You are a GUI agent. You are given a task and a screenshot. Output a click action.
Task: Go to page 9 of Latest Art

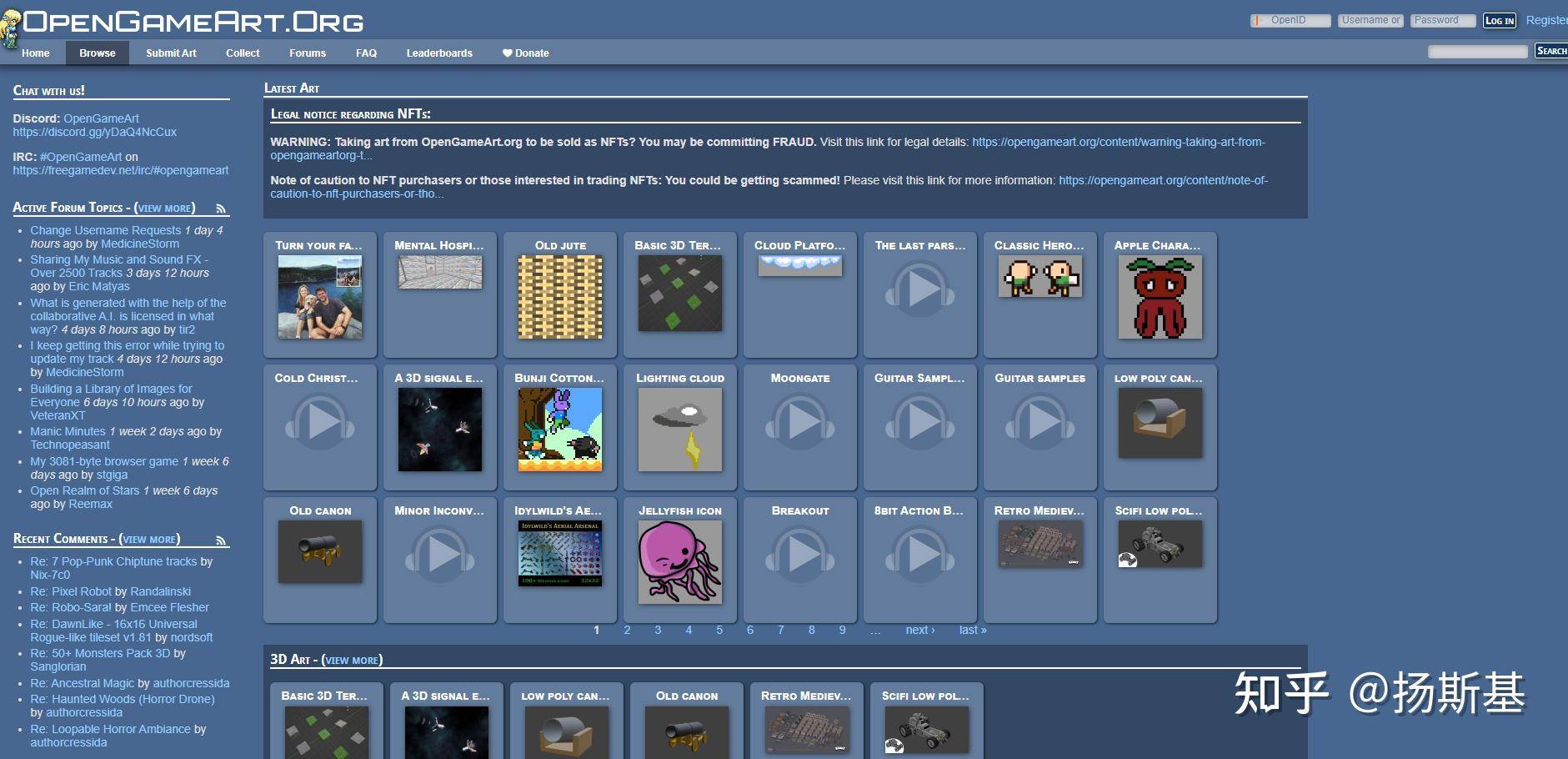click(842, 630)
